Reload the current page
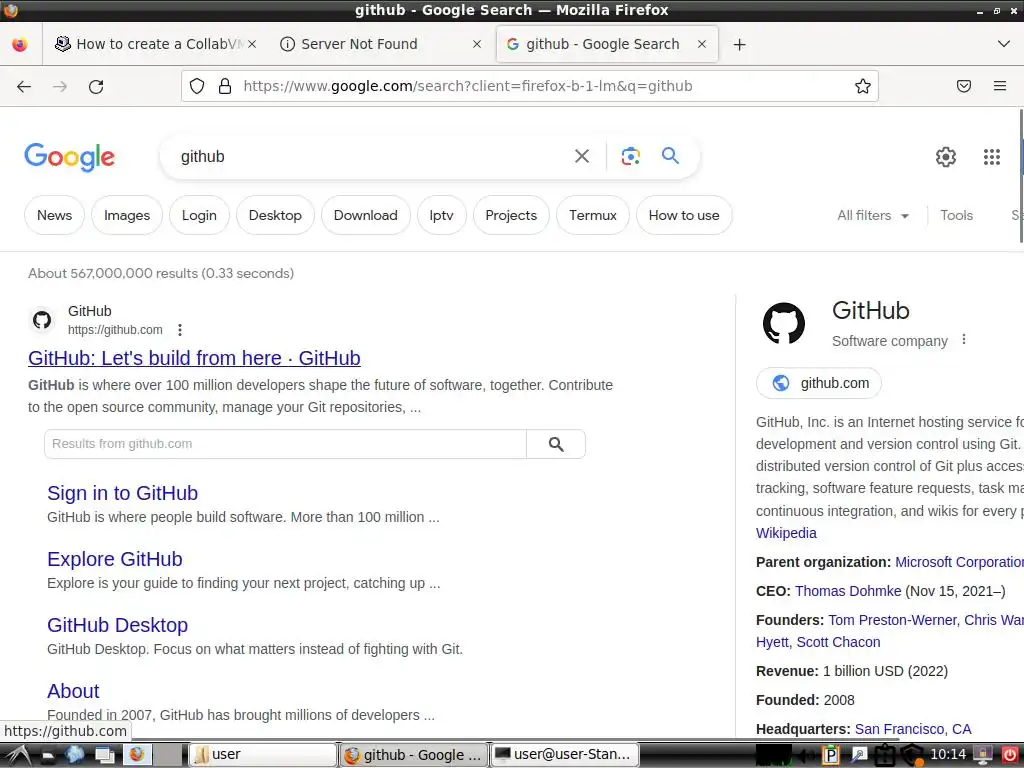Screen dimensions: 1024x768 pyautogui.click(x=96, y=86)
